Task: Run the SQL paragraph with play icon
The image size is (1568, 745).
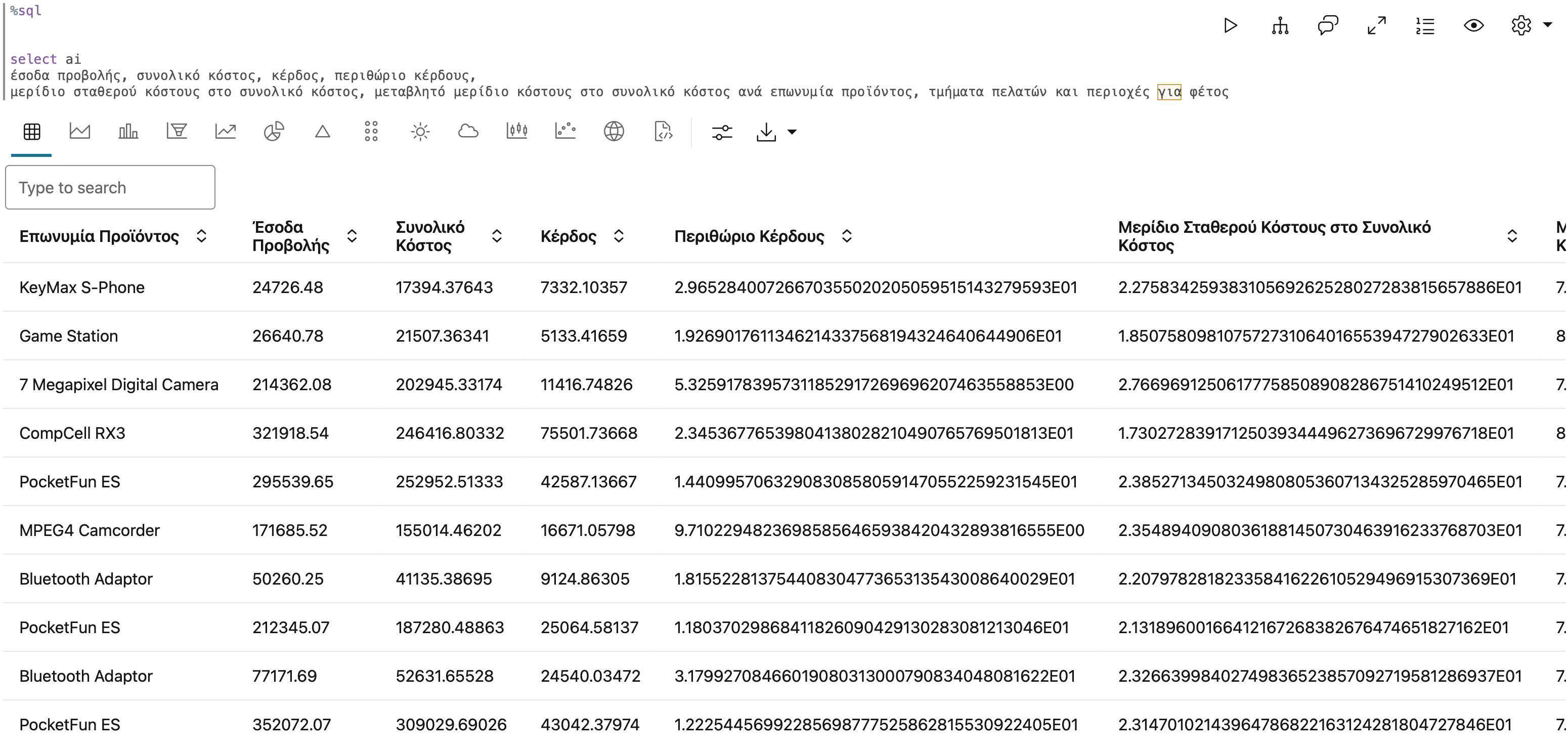Action: click(1230, 26)
